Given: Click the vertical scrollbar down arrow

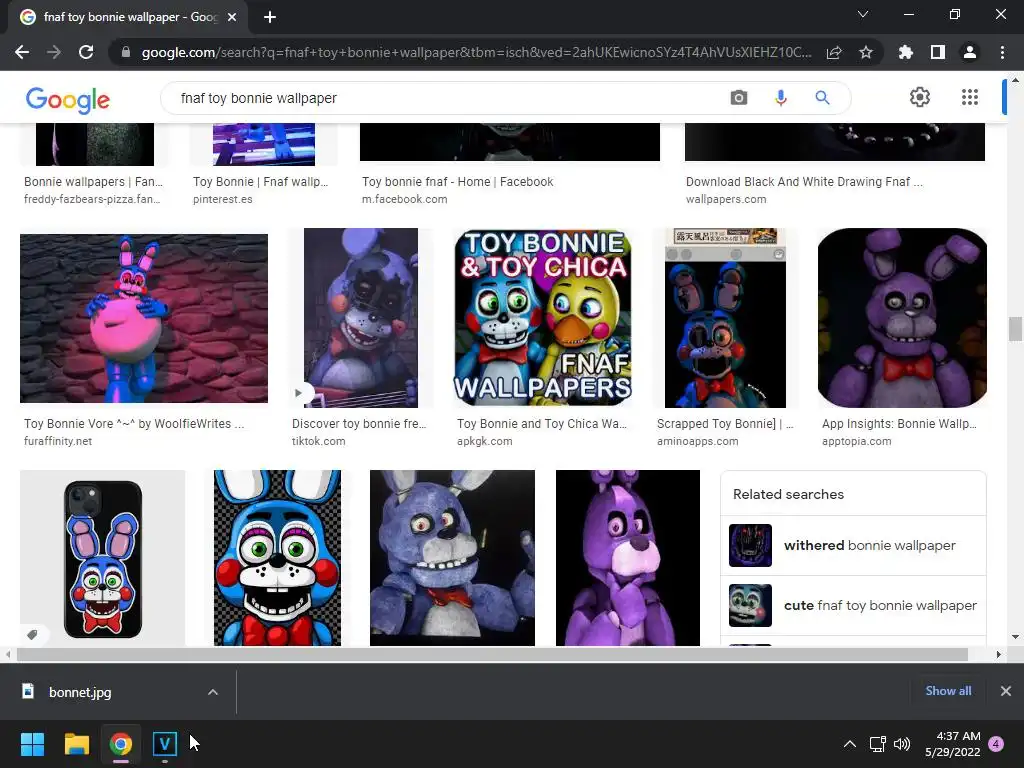Looking at the screenshot, I should tap(1015, 637).
